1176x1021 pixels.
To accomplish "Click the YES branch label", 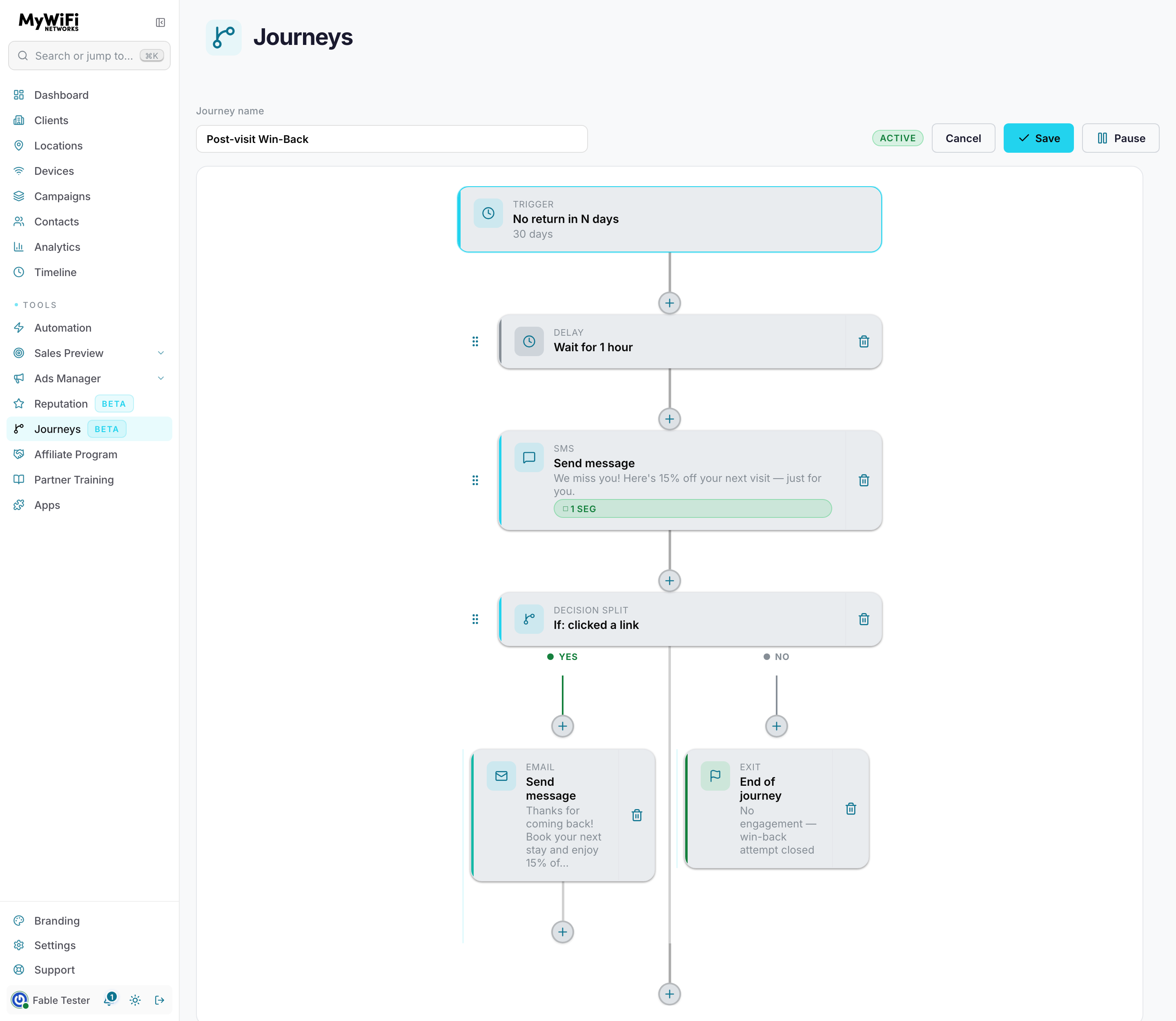I will coord(562,657).
